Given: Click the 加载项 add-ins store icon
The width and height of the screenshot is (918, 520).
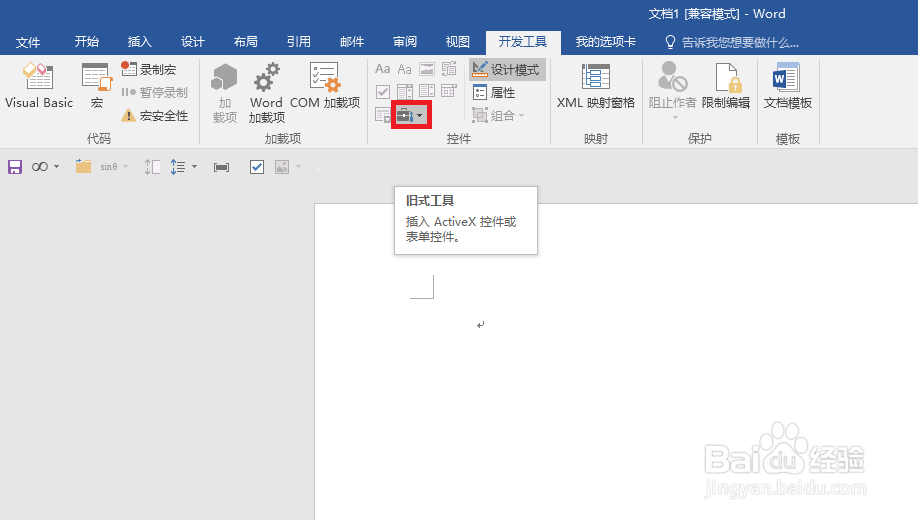Looking at the screenshot, I should pyautogui.click(x=224, y=93).
